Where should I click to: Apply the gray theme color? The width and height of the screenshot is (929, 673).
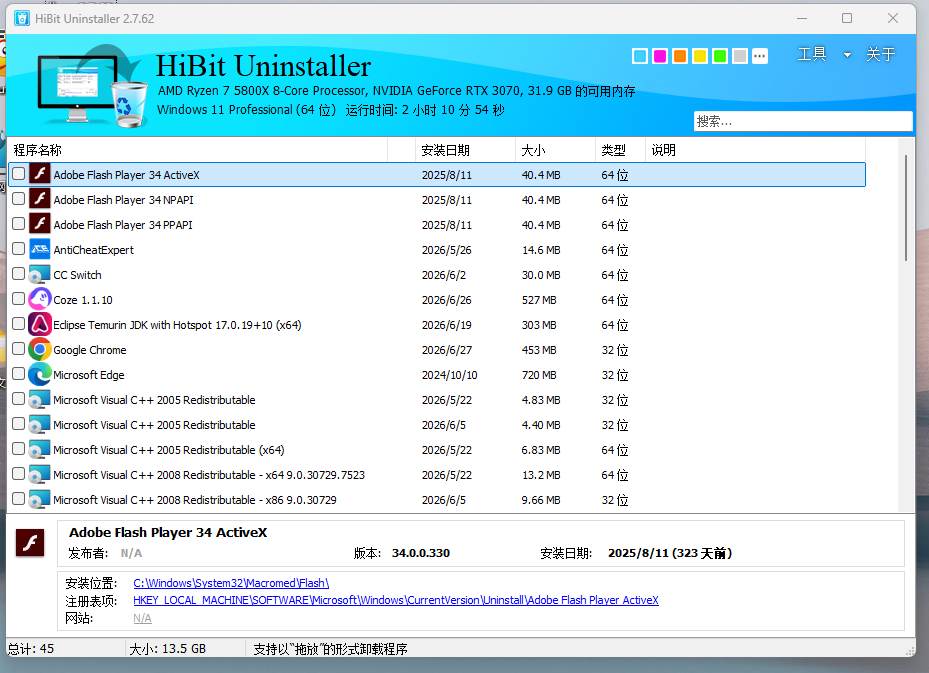click(740, 56)
